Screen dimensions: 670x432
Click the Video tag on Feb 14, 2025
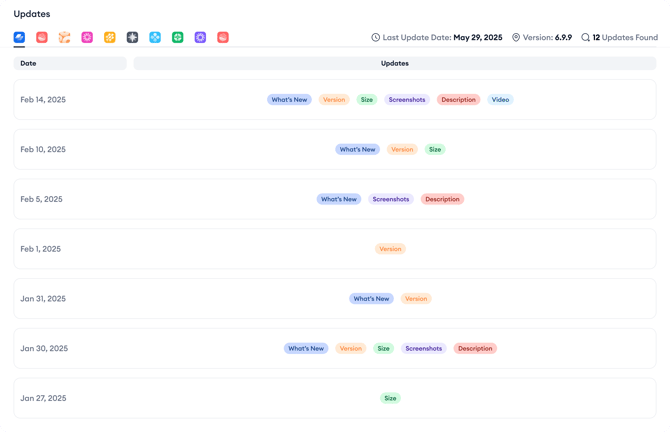point(500,100)
